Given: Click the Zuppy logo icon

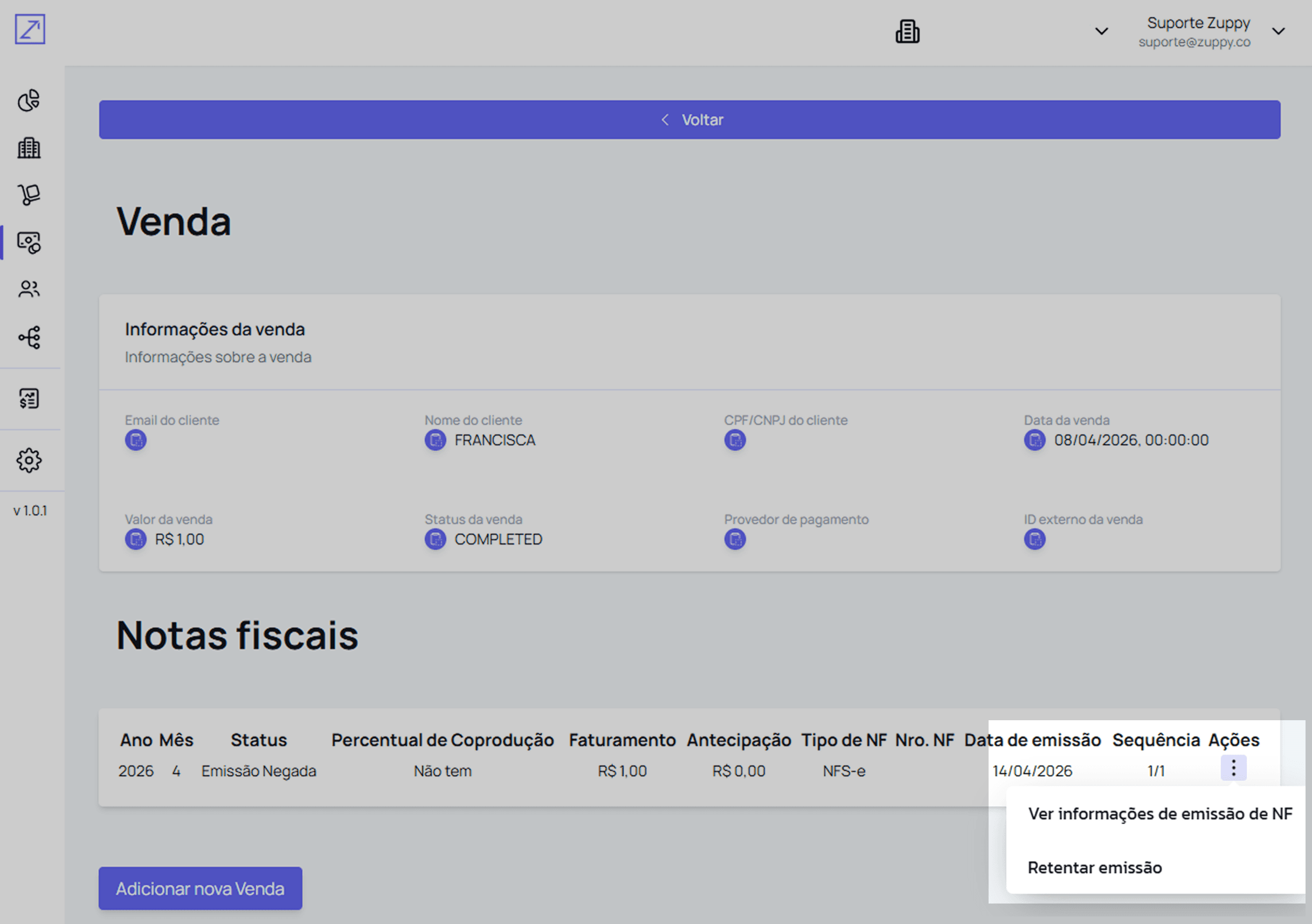Looking at the screenshot, I should pyautogui.click(x=30, y=29).
